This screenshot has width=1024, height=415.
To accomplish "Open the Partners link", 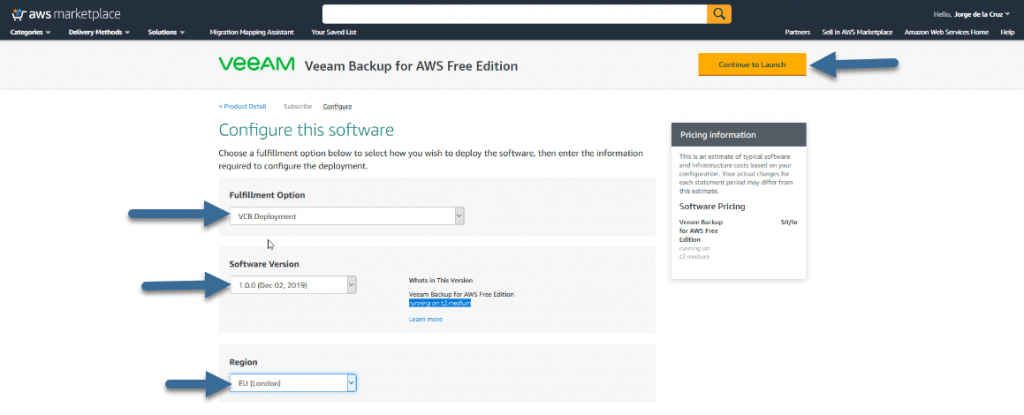I will 797,32.
